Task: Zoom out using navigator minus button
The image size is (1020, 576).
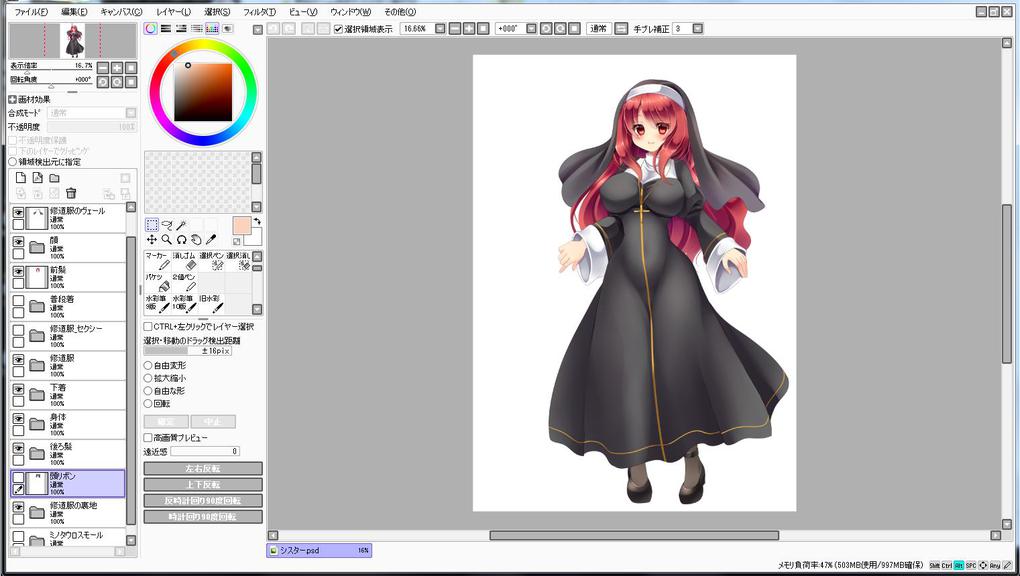Action: (103, 68)
